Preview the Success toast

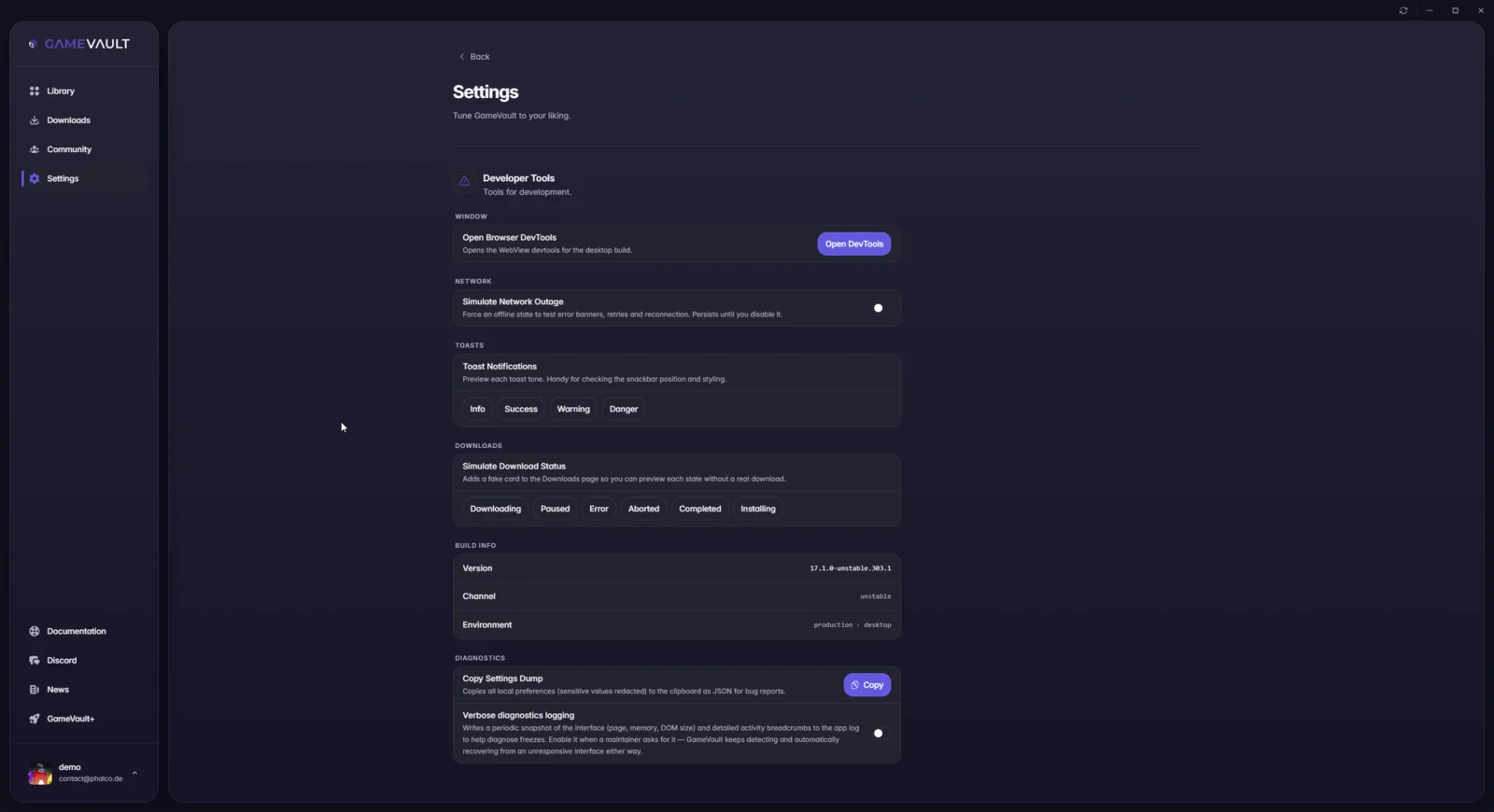pos(521,409)
